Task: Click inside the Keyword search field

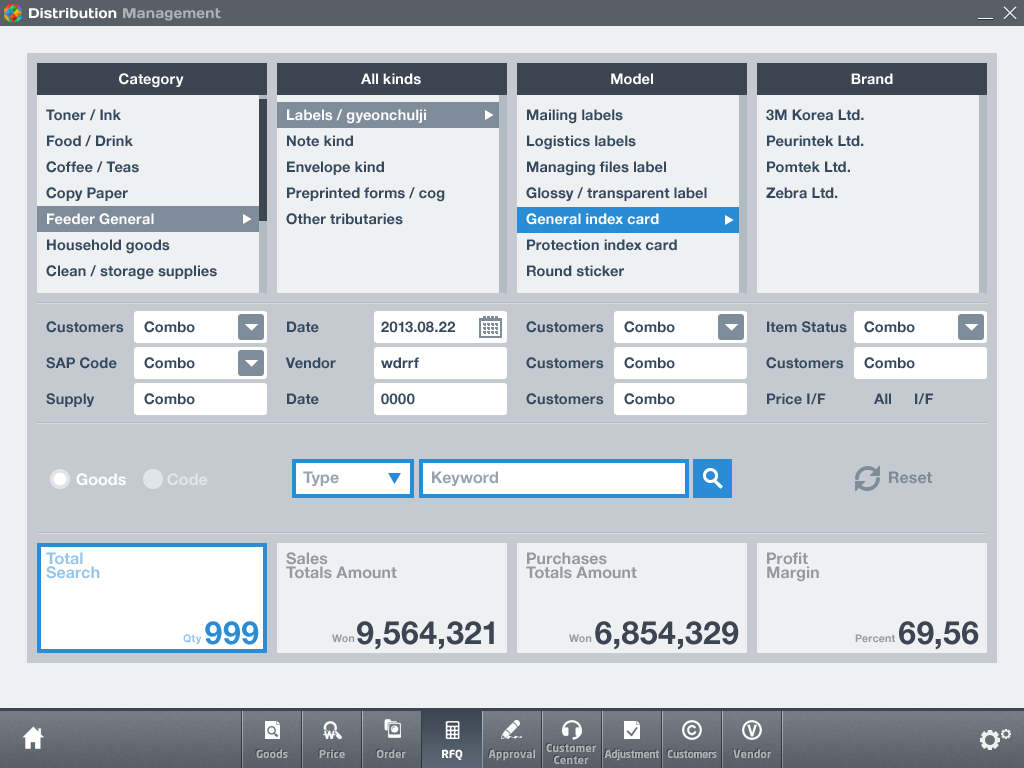Action: tap(553, 478)
